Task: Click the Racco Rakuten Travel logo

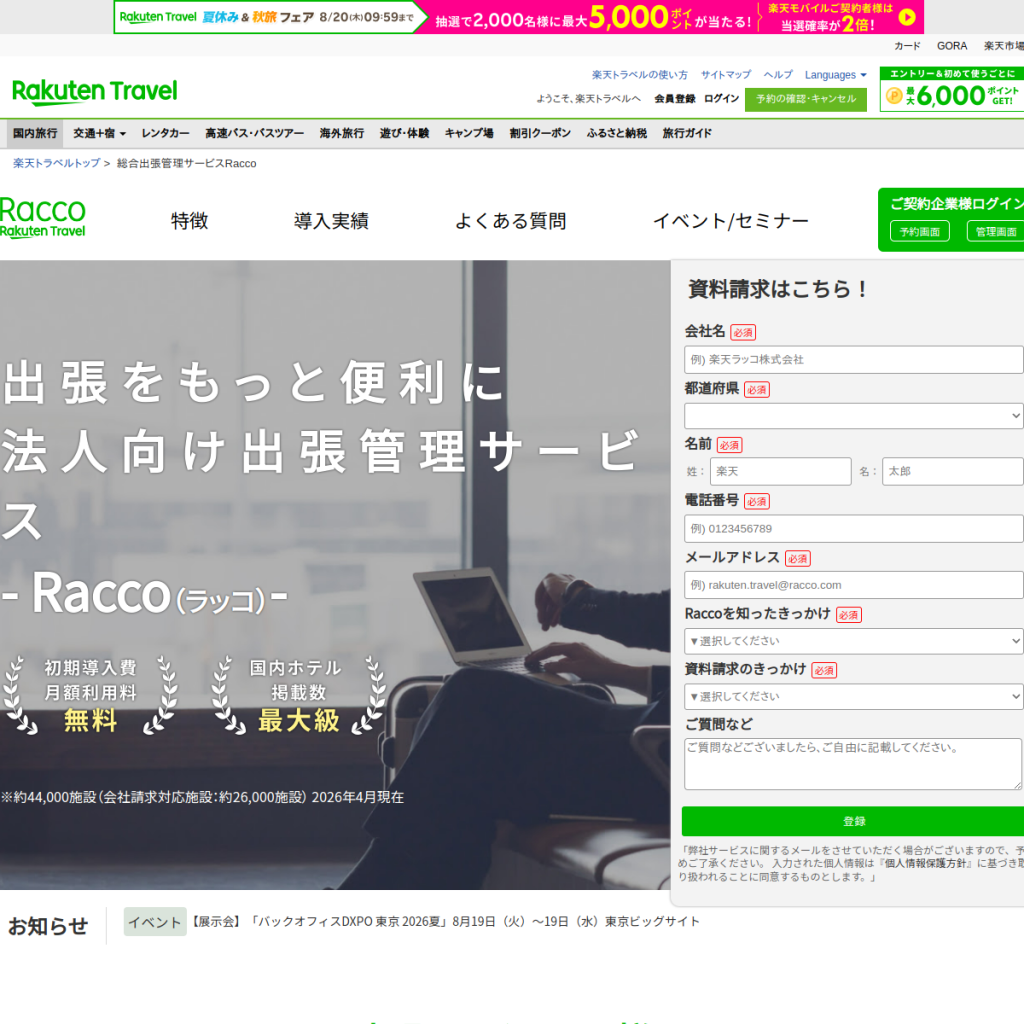Action: (x=43, y=218)
